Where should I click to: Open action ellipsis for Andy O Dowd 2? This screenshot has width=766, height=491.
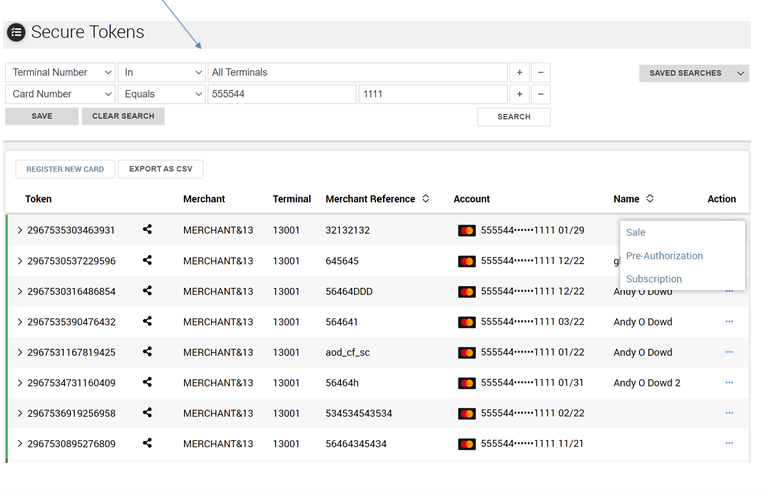click(x=729, y=383)
